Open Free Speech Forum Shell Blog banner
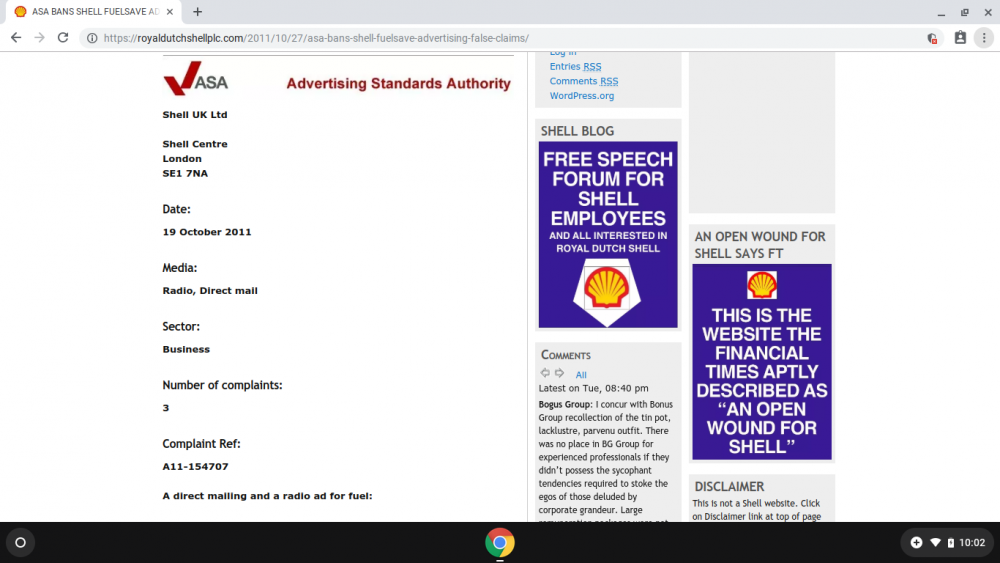The image size is (1000, 563). pyautogui.click(x=608, y=235)
